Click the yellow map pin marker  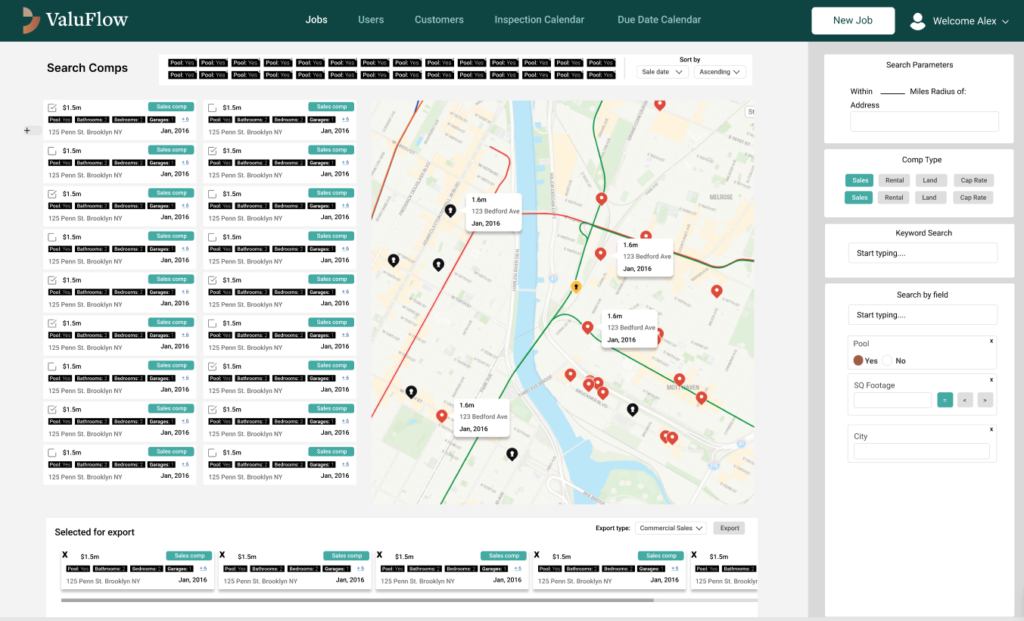[x=575, y=287]
